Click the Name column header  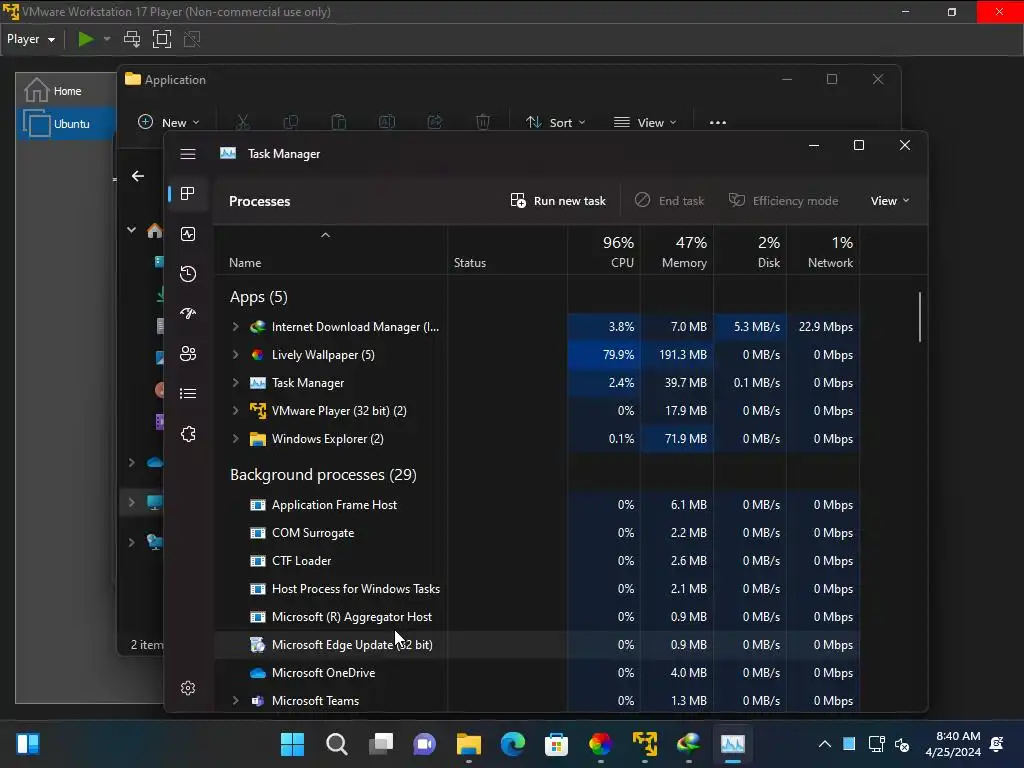coord(330,251)
